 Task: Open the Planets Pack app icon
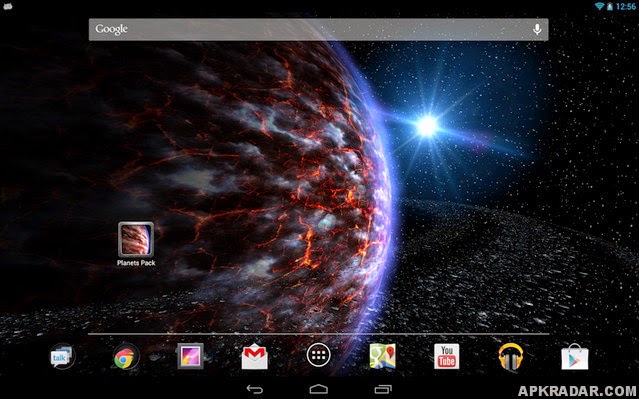136,240
